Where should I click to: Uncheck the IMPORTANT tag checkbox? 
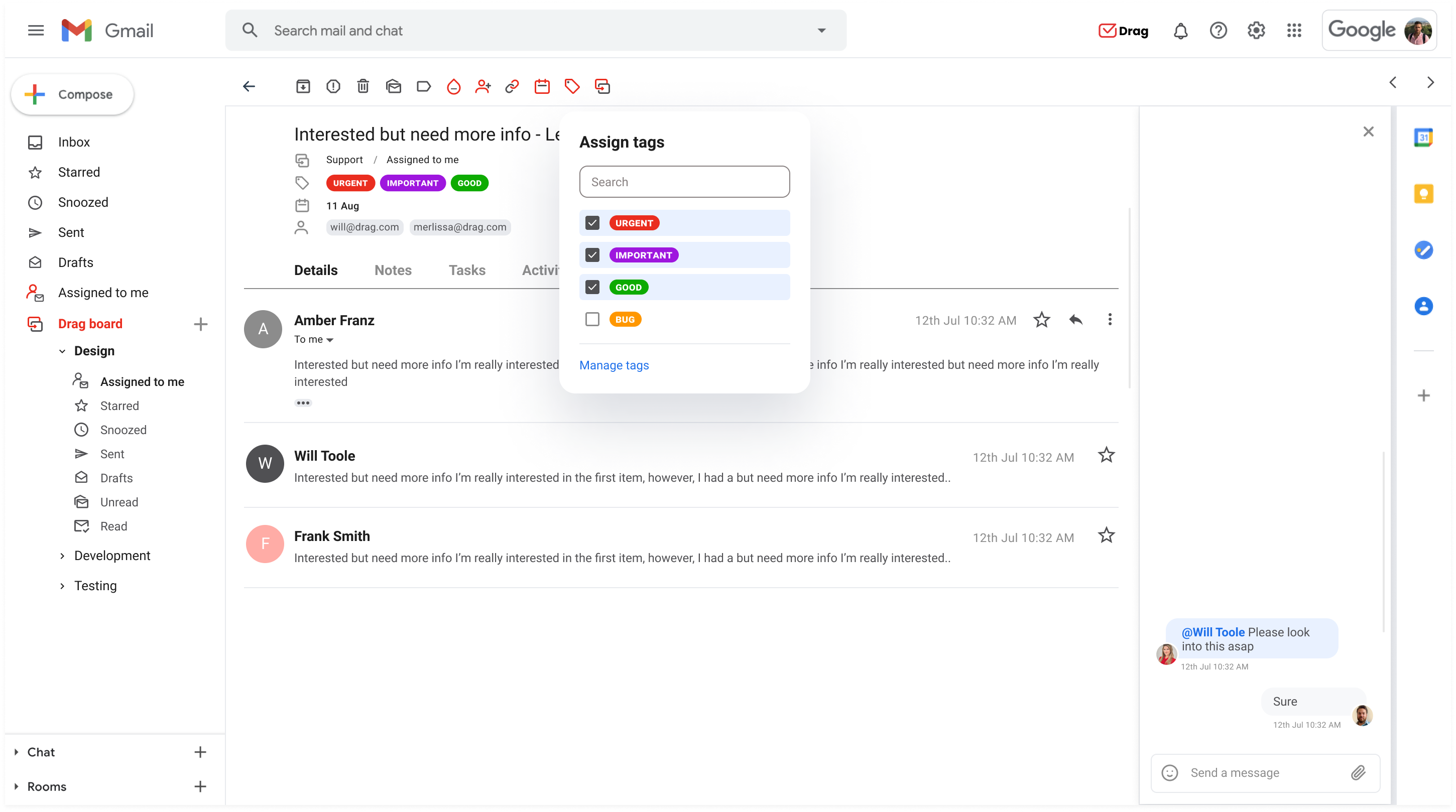[592, 255]
